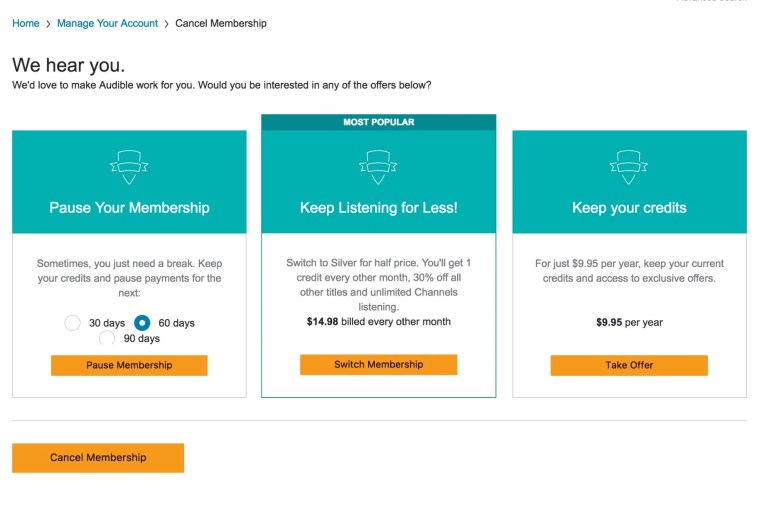This screenshot has height=505, width=768.
Task: Click the Most Popular banner label
Action: (378, 122)
